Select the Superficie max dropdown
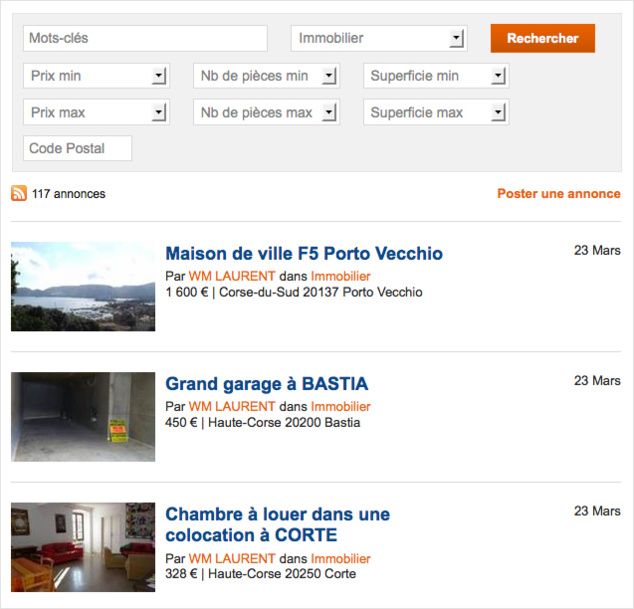Image resolution: width=634 pixels, height=609 pixels. pyautogui.click(x=436, y=113)
